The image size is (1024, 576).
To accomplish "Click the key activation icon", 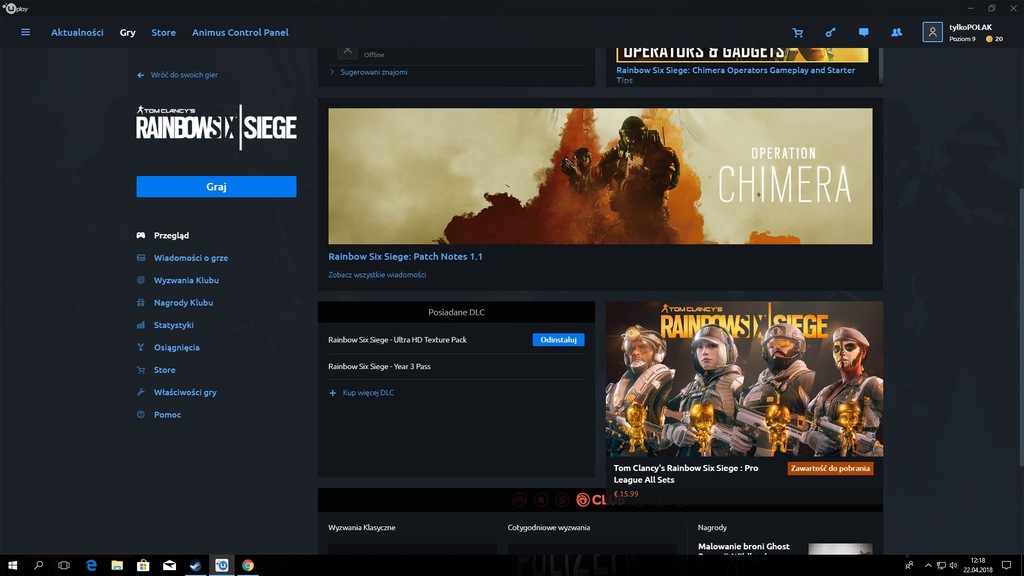I will click(x=830, y=33).
